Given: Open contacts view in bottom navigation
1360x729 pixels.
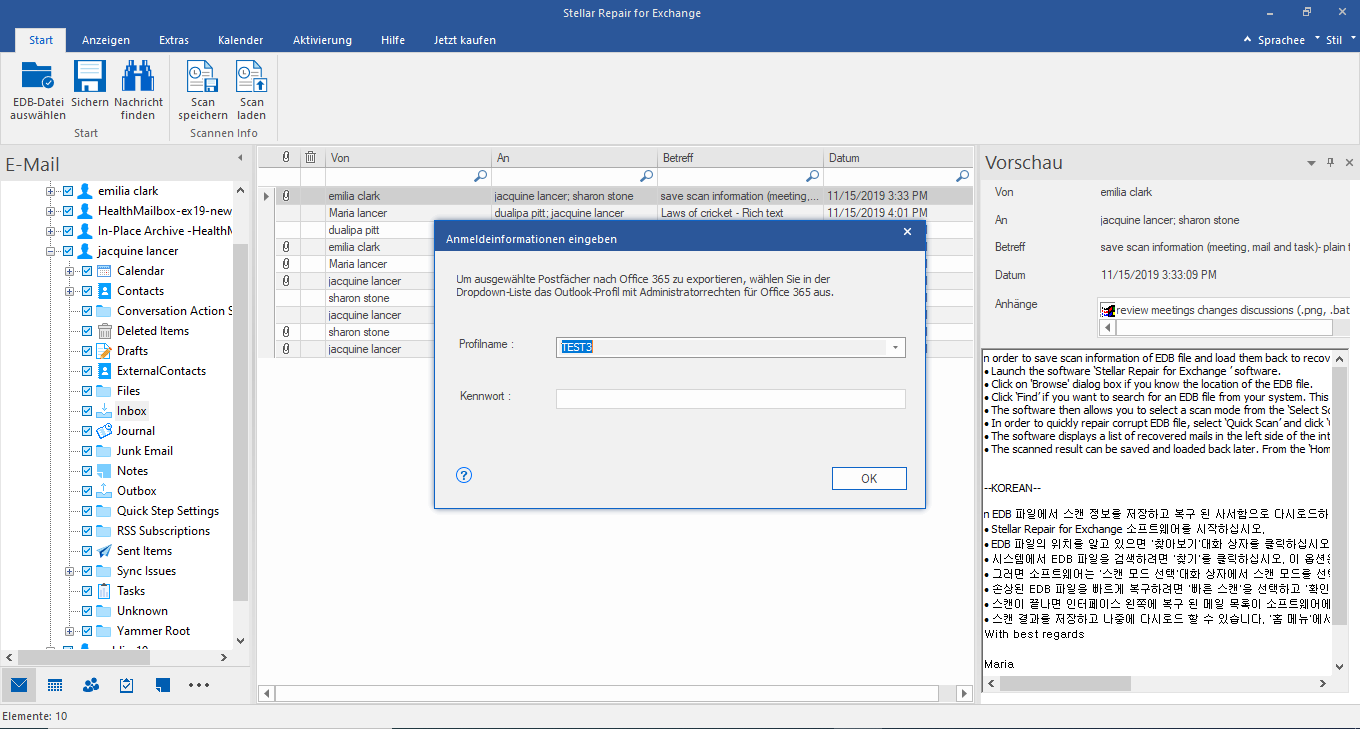Looking at the screenshot, I should 91,685.
